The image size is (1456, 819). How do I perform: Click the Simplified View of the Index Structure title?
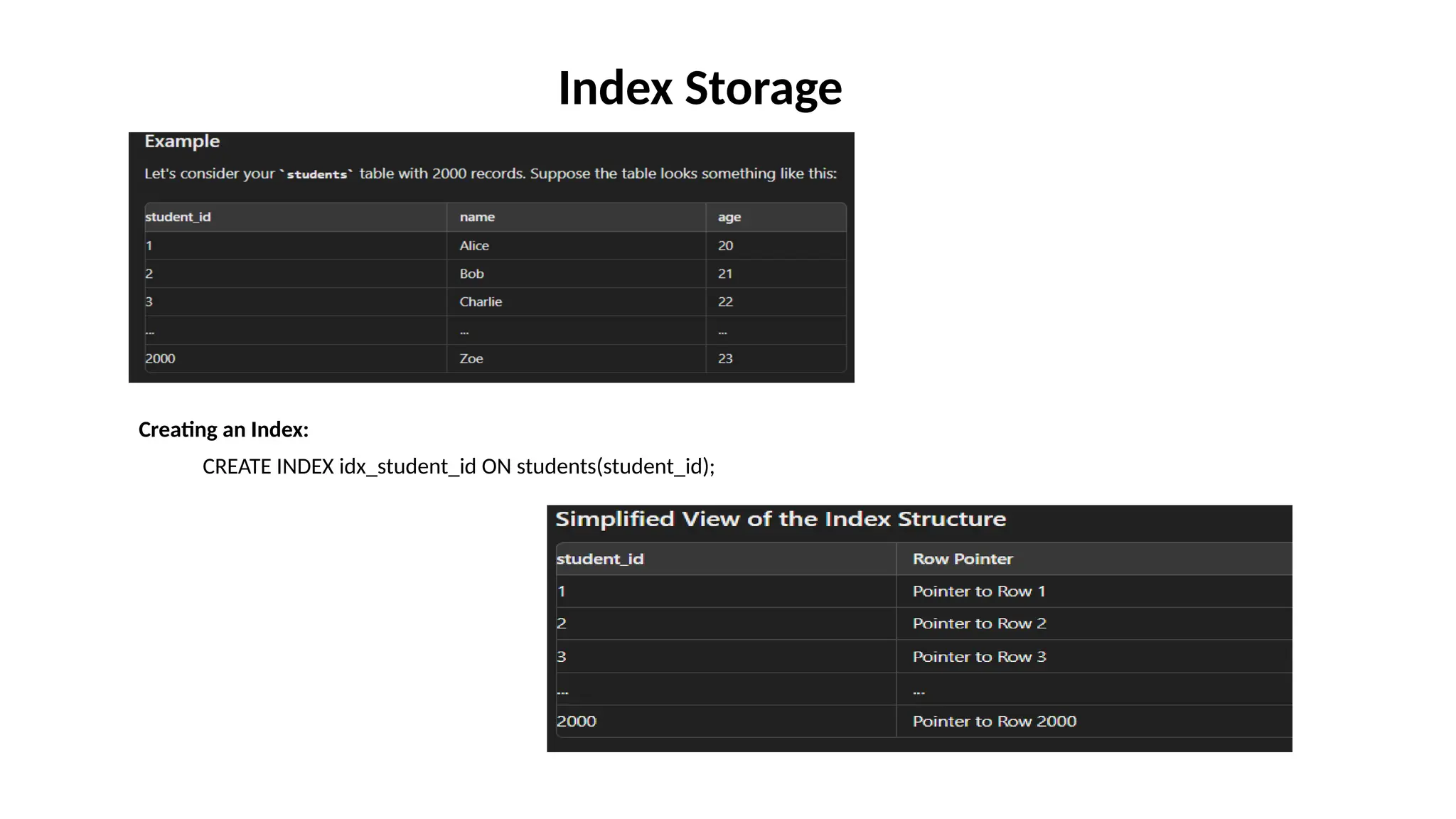[781, 519]
